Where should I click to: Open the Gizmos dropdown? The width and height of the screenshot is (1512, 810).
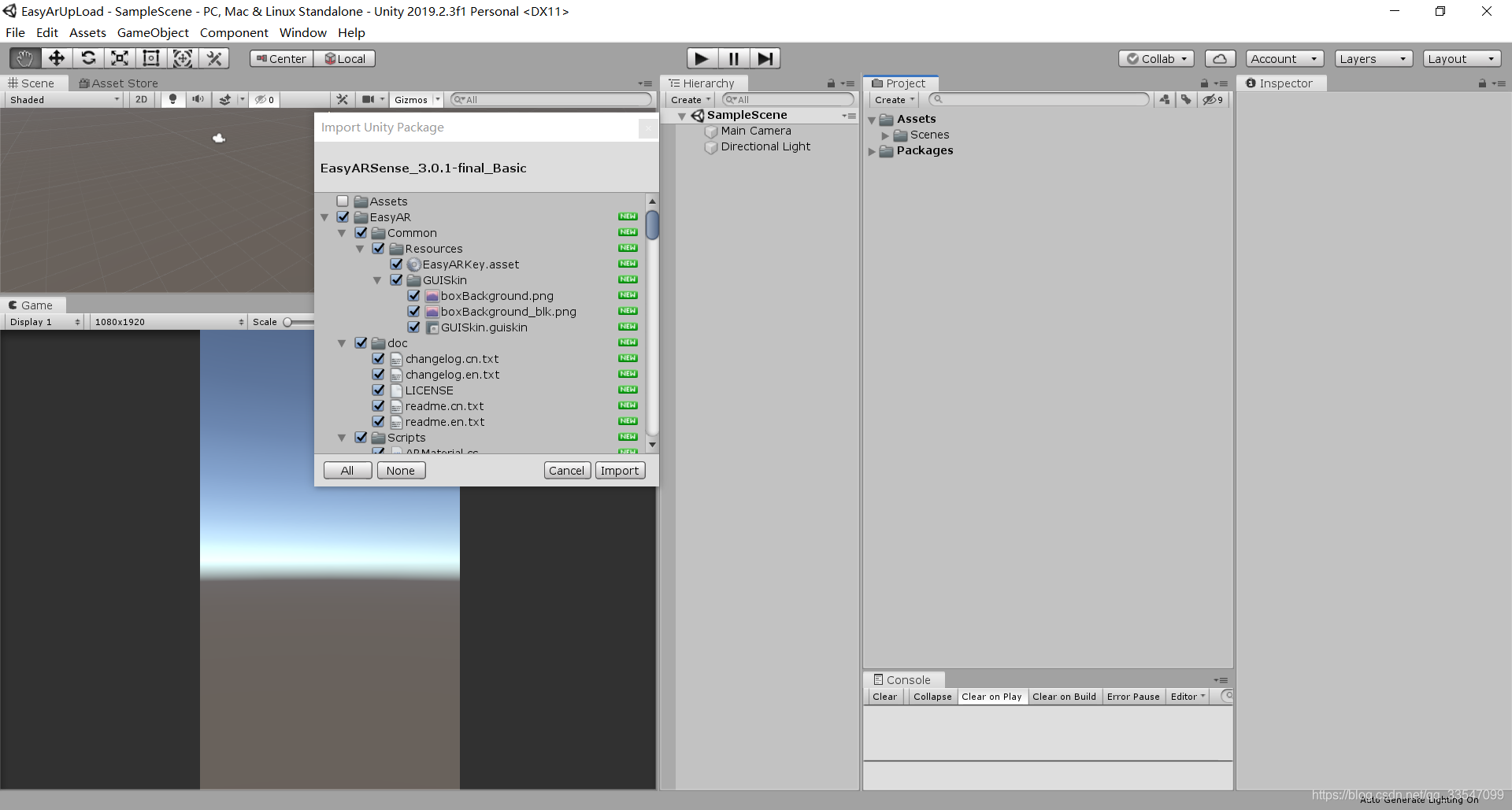point(417,100)
